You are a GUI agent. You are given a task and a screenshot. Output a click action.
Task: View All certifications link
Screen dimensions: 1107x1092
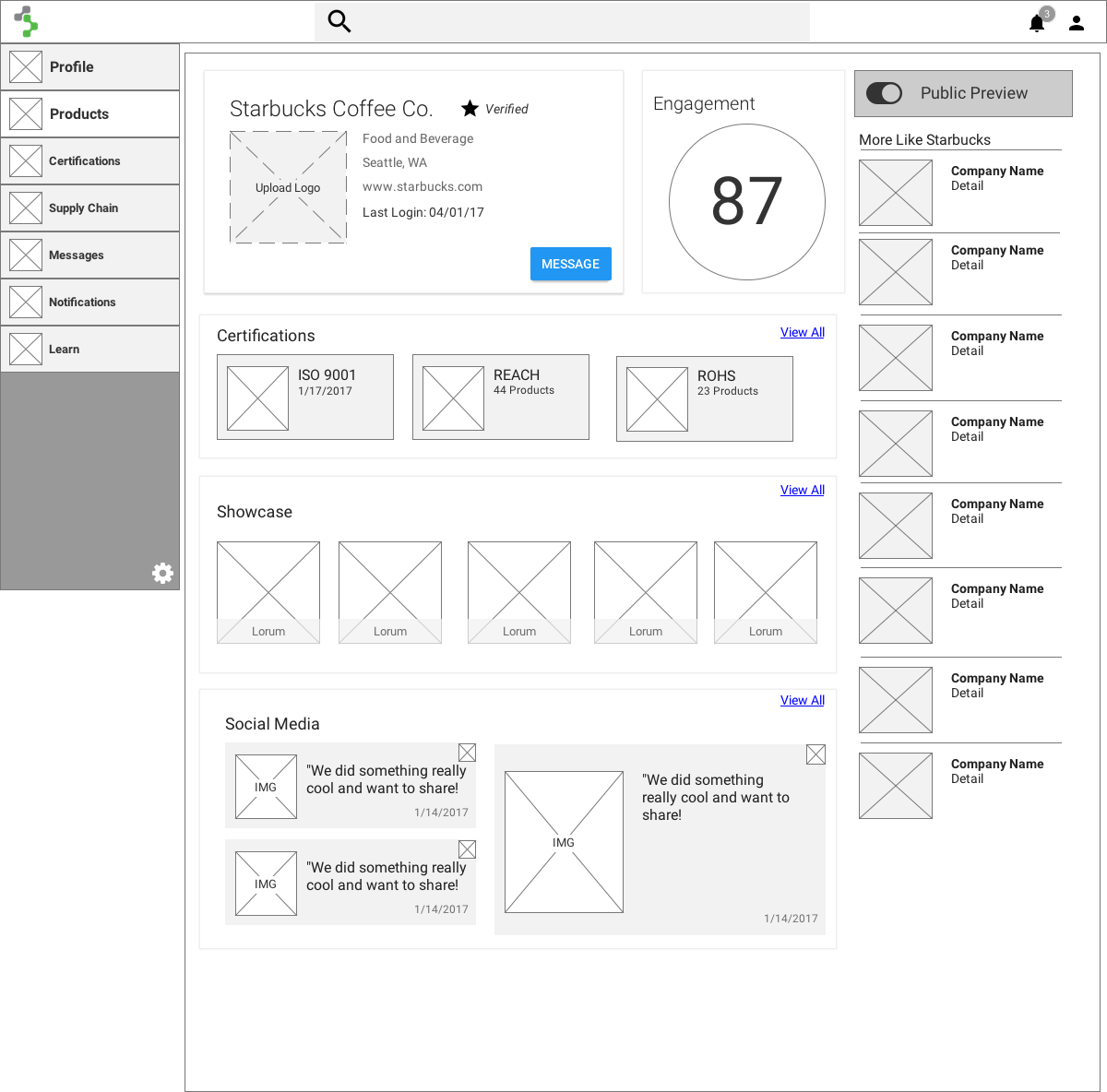tap(803, 332)
